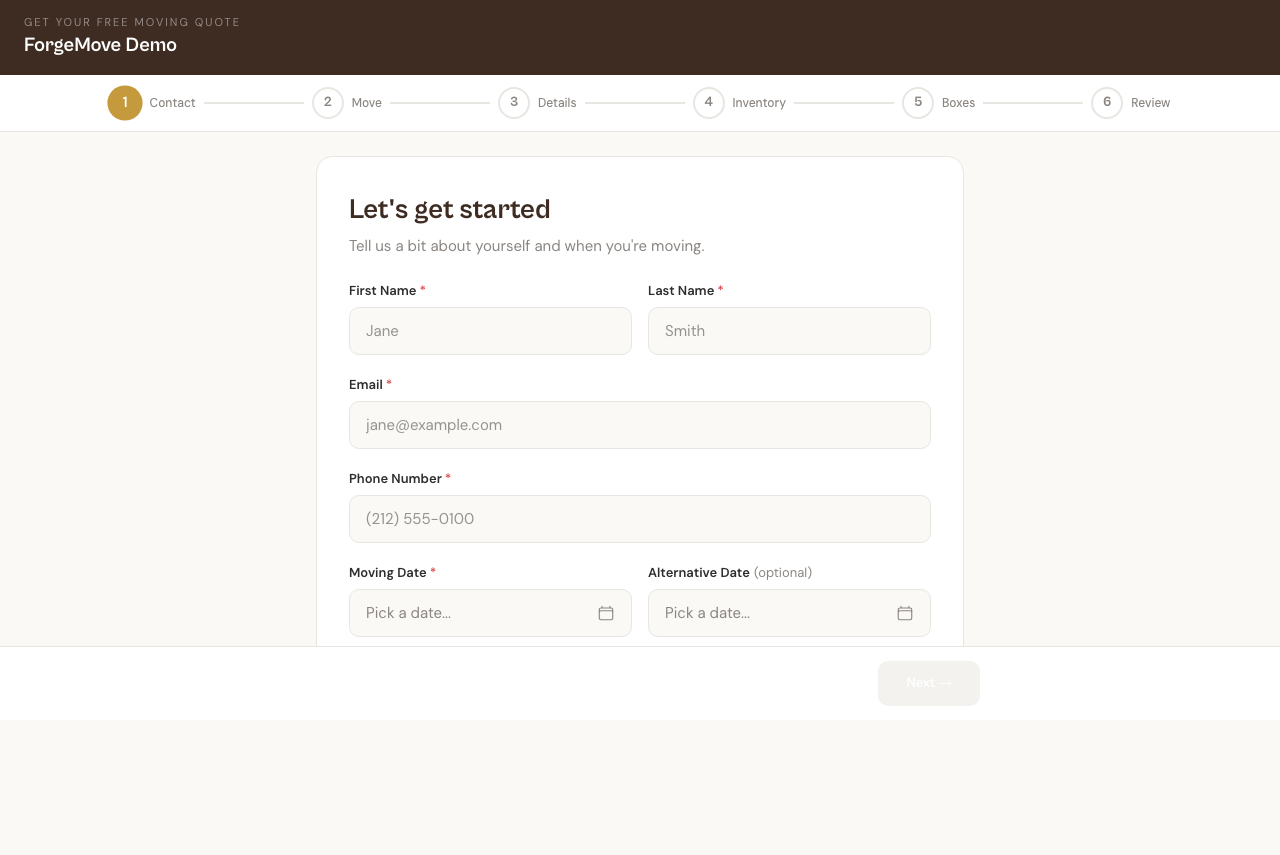Screen dimensions: 1280x855
Task: Select step 2 Move circle
Action: point(328,103)
